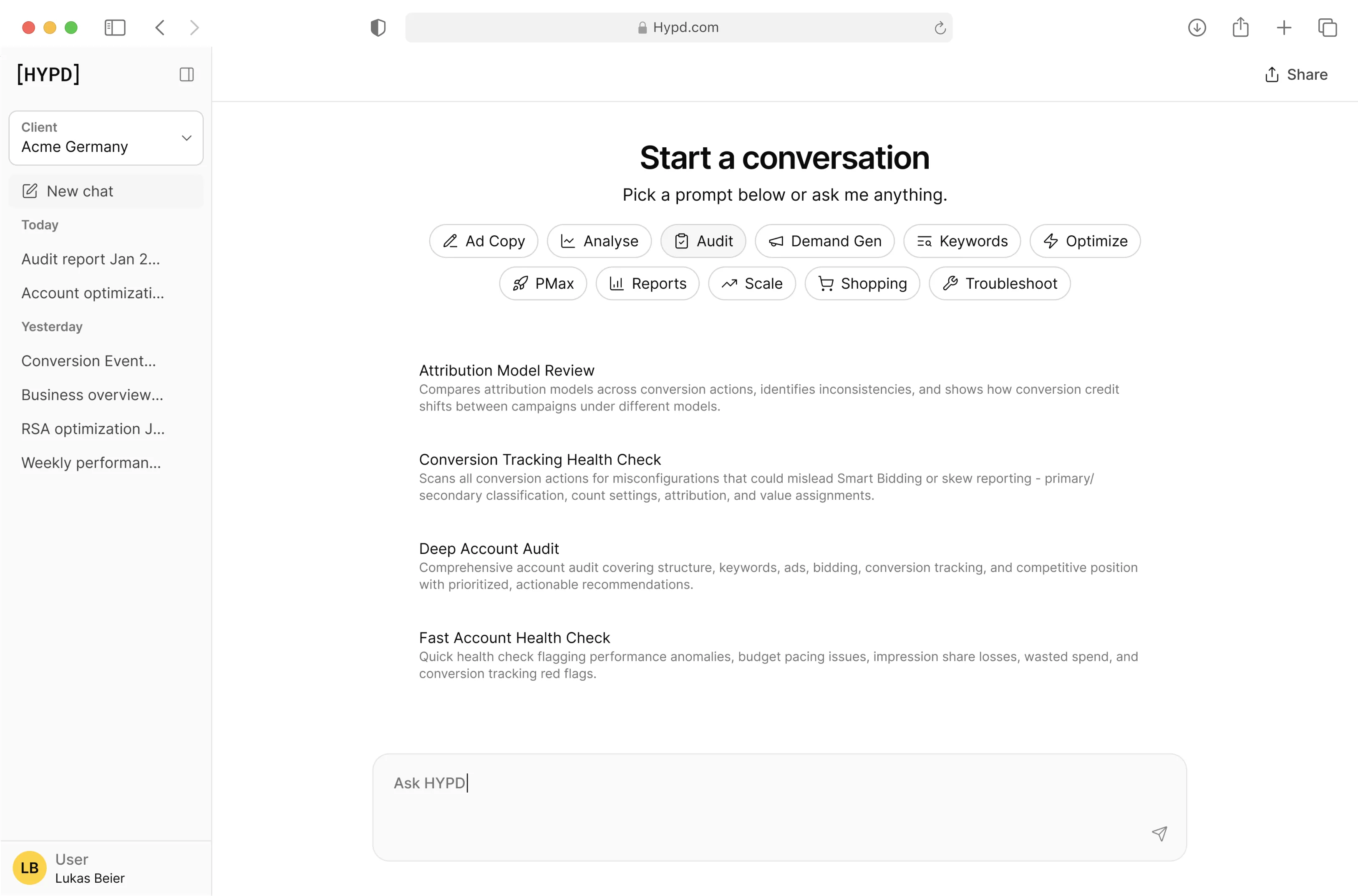Select the Ad Copy prompt chip

(x=484, y=241)
